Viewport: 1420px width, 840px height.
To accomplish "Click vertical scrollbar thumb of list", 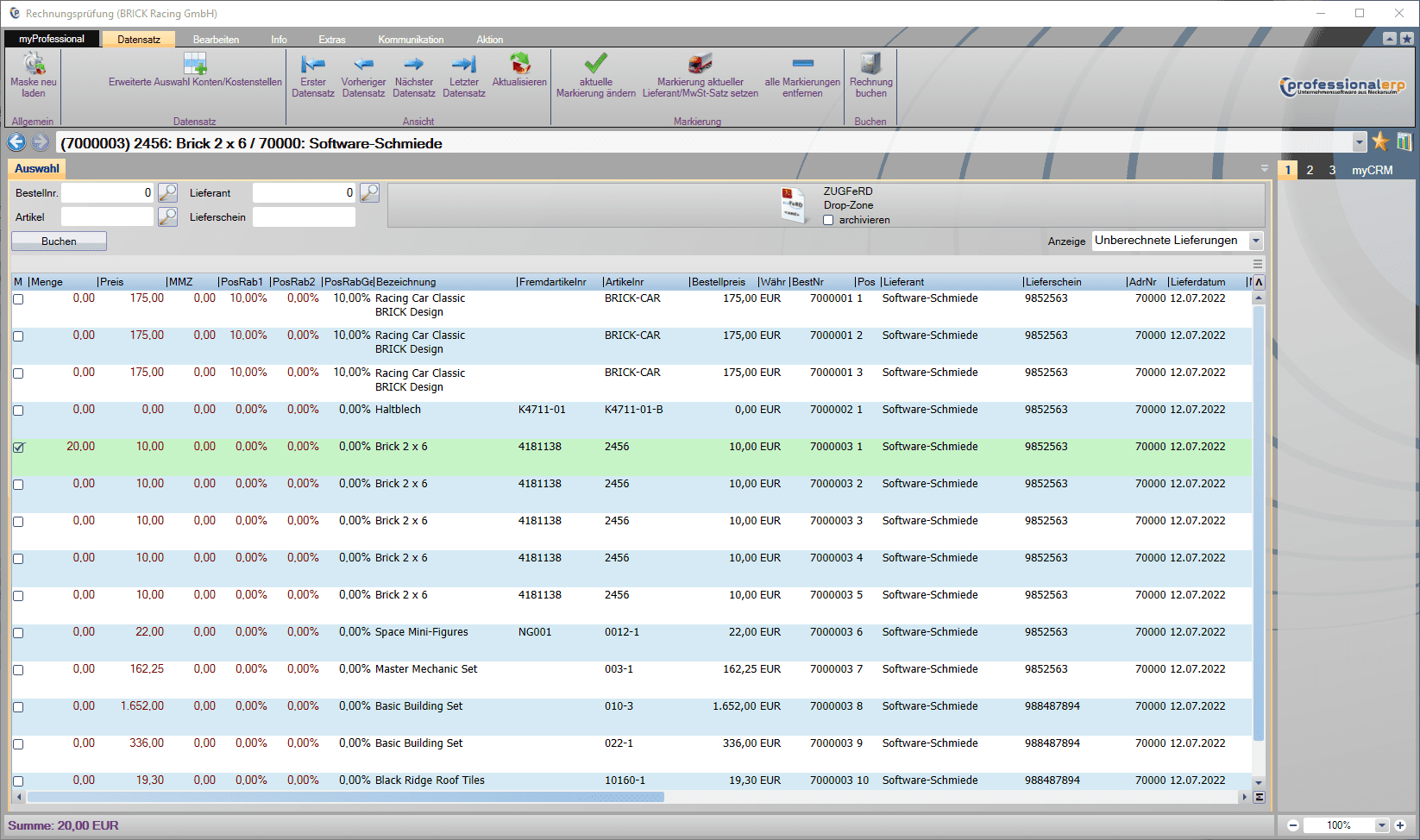I will (x=1259, y=522).
